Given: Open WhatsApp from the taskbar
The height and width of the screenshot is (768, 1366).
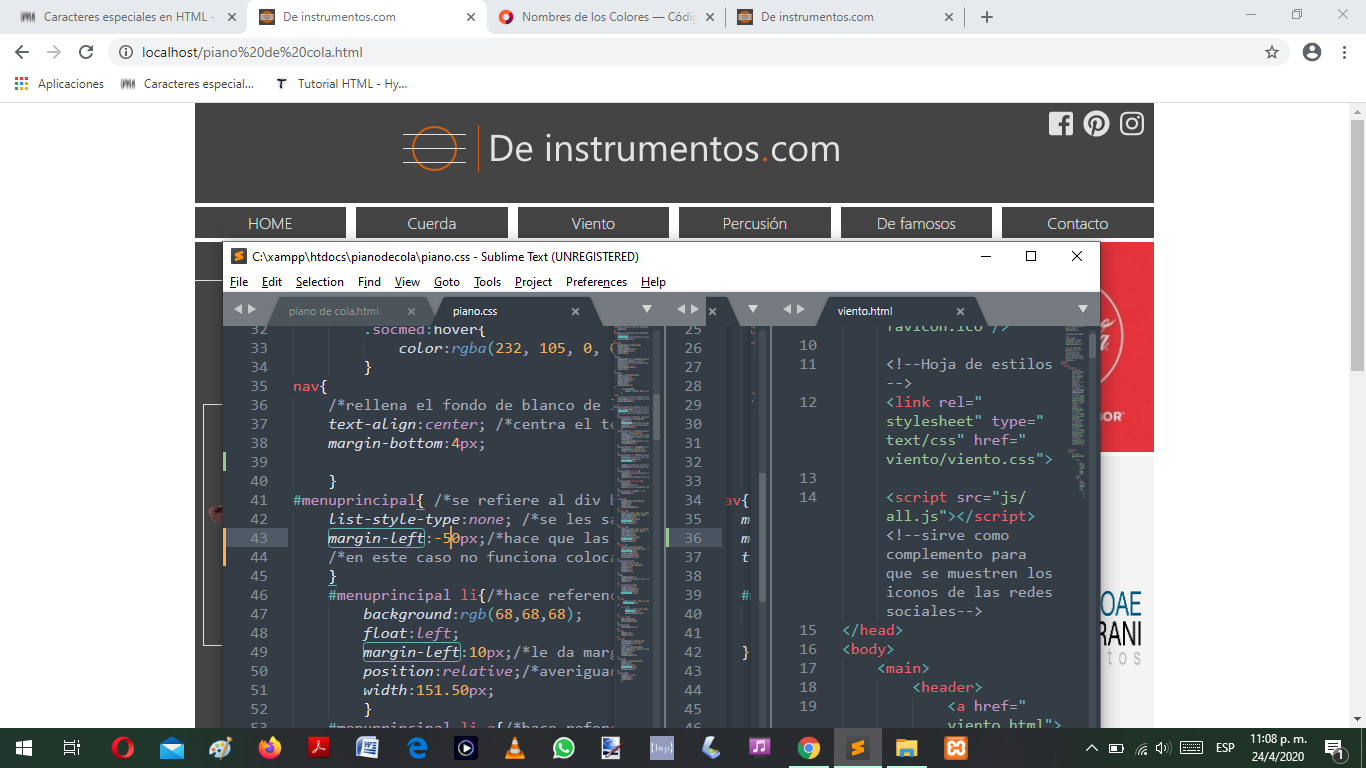Looking at the screenshot, I should tap(564, 748).
